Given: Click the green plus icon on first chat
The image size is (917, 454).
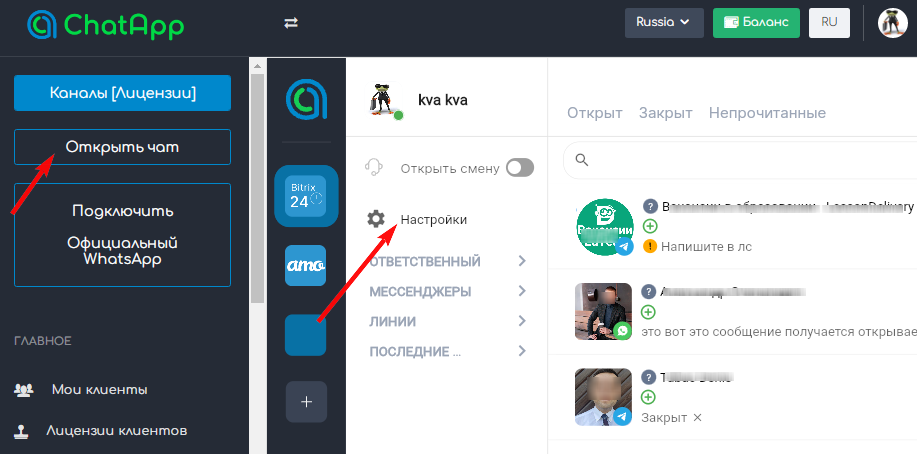Looking at the screenshot, I should tap(650, 226).
